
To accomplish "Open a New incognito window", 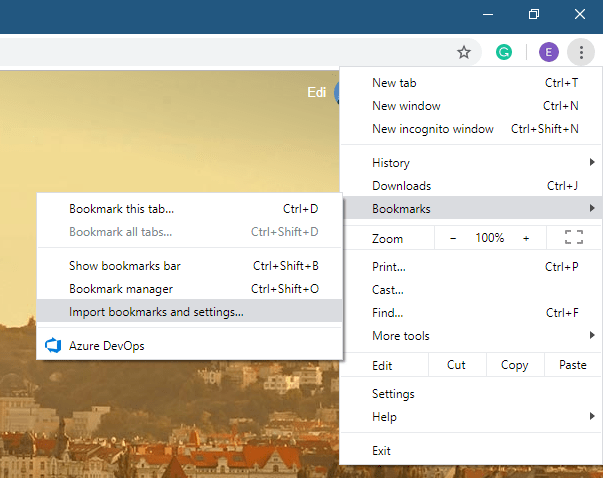I will [471, 129].
